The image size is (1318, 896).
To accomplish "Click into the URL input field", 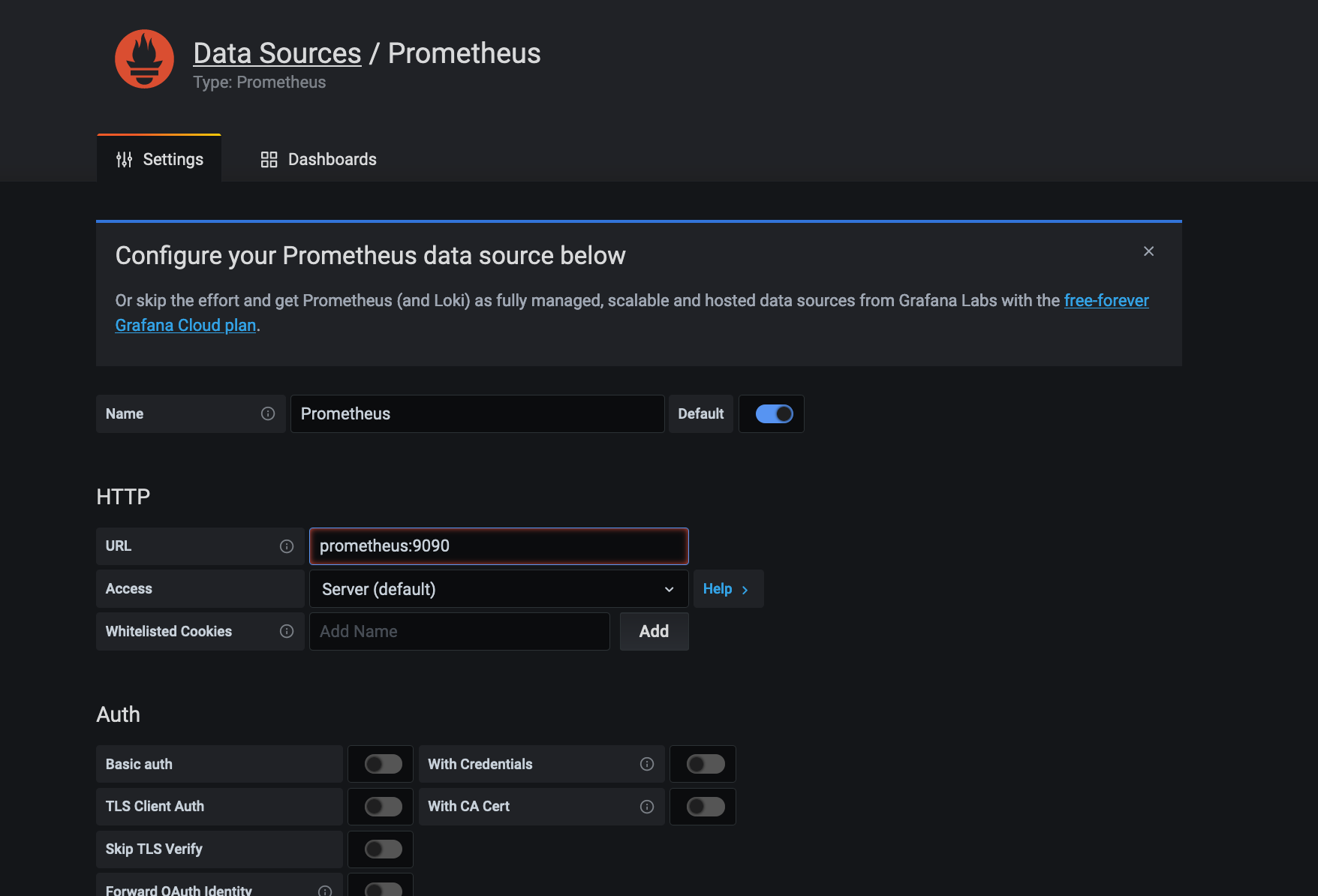I will (x=498, y=546).
